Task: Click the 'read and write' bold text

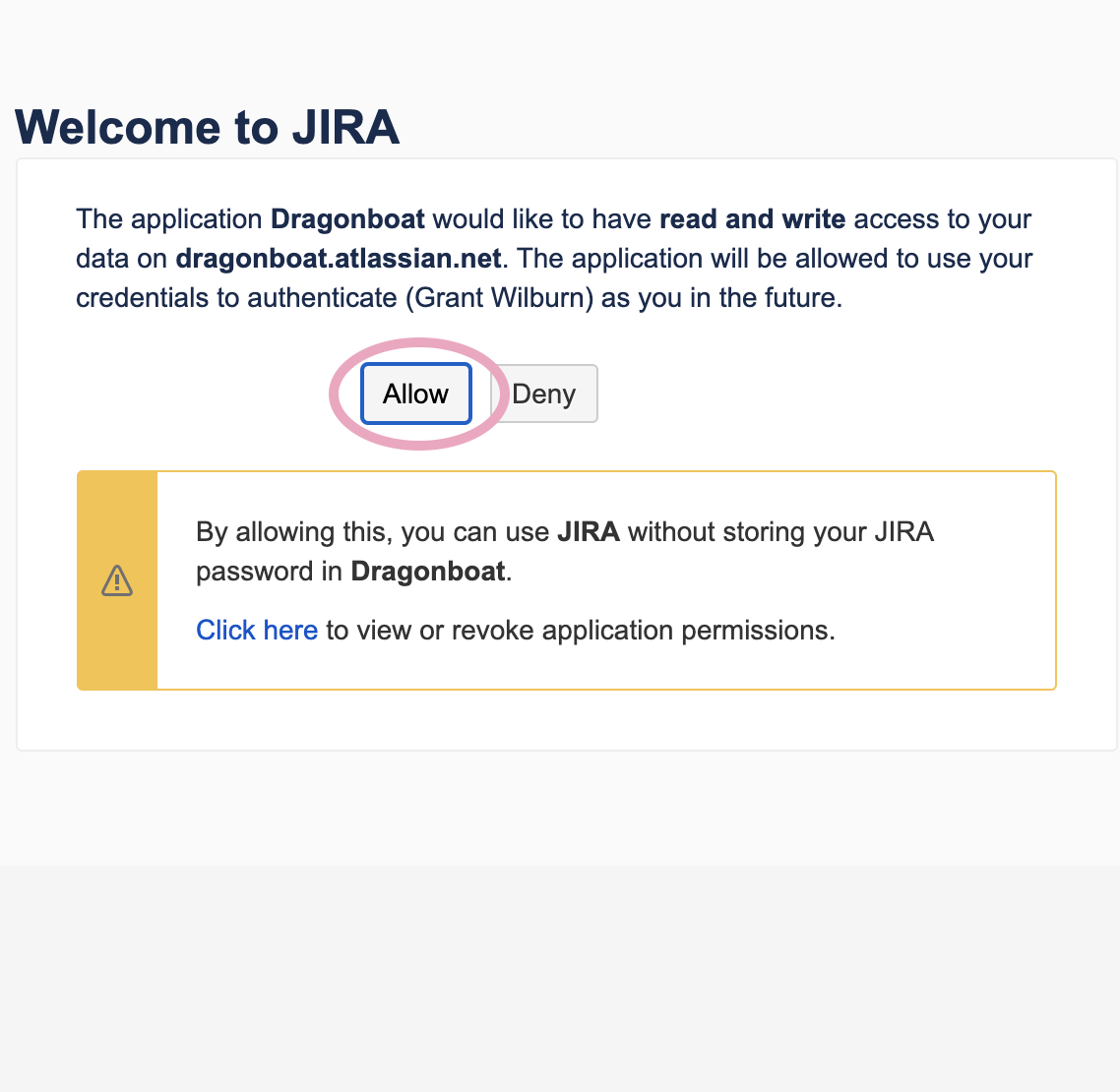Action: point(752,219)
